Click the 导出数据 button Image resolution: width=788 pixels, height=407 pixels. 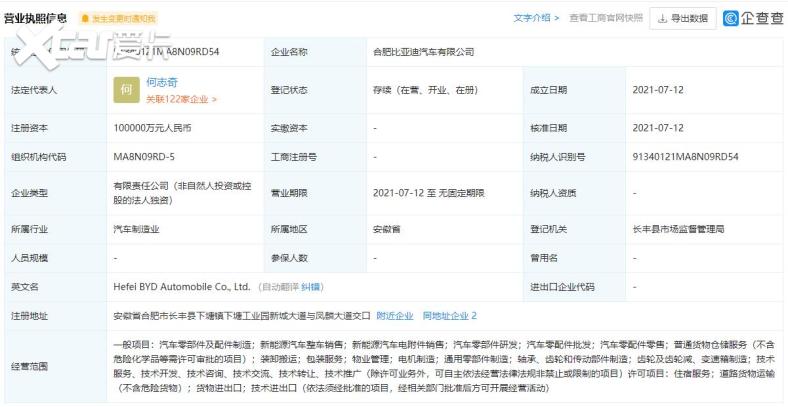click(682, 19)
